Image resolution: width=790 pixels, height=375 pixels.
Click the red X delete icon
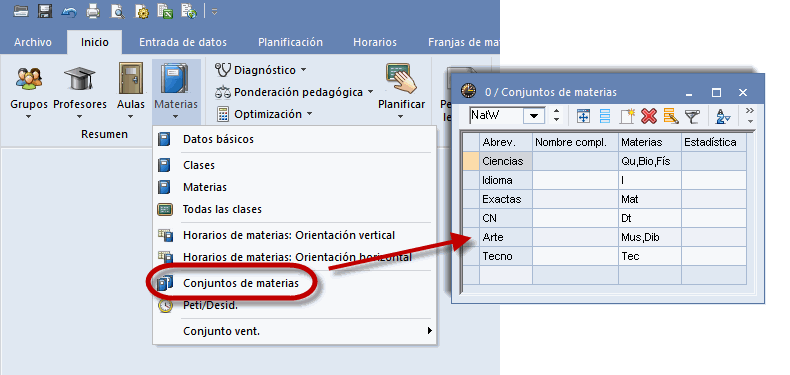649,116
